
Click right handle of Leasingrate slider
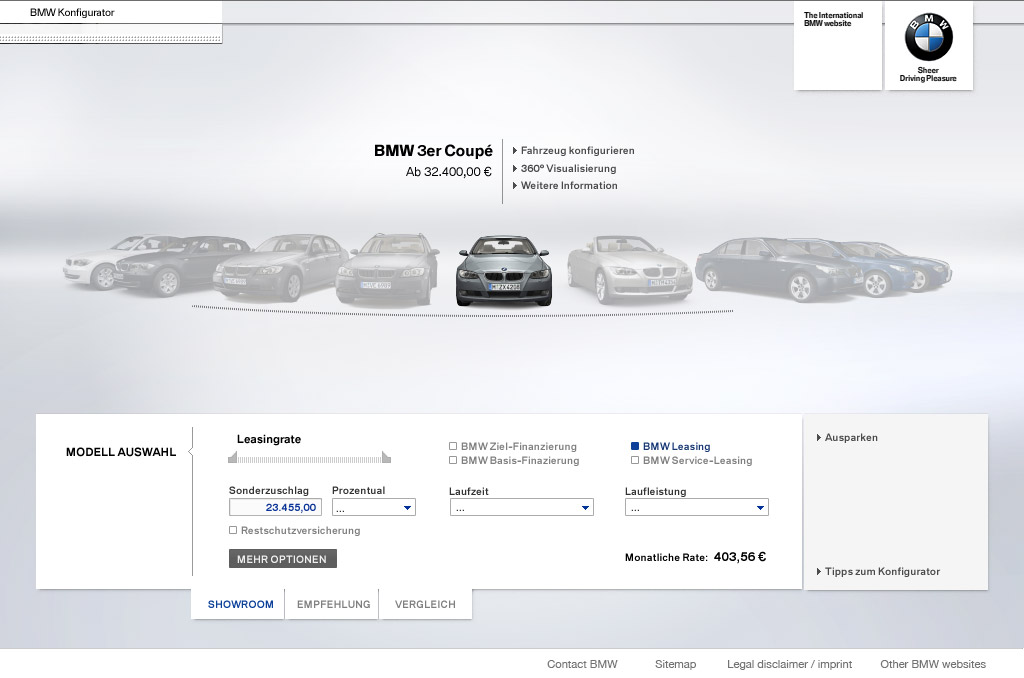pos(387,457)
